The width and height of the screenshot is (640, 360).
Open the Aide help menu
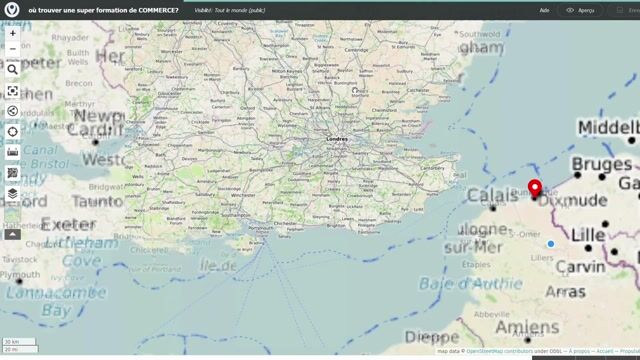[x=544, y=10]
